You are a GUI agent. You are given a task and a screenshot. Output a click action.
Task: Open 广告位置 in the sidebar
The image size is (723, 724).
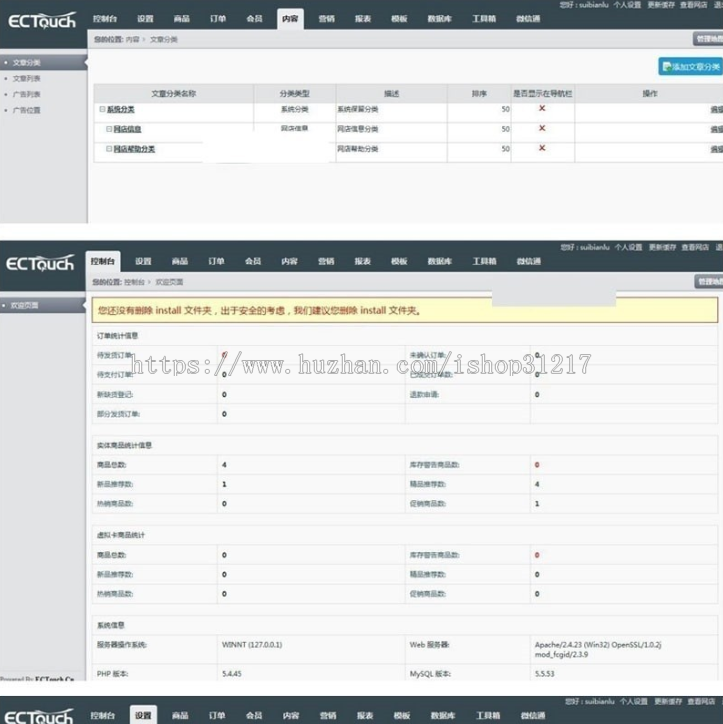pos(26,110)
